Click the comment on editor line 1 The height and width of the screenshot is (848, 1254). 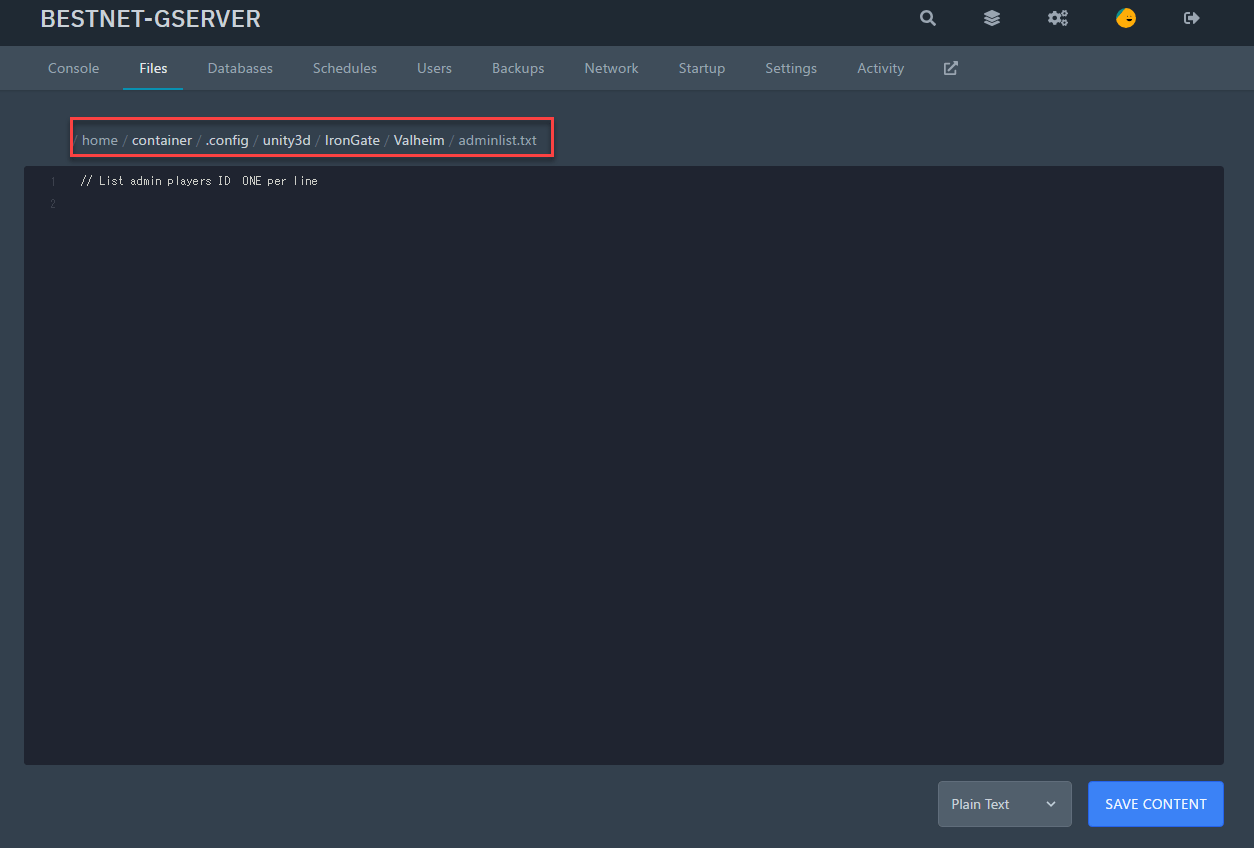point(199,181)
